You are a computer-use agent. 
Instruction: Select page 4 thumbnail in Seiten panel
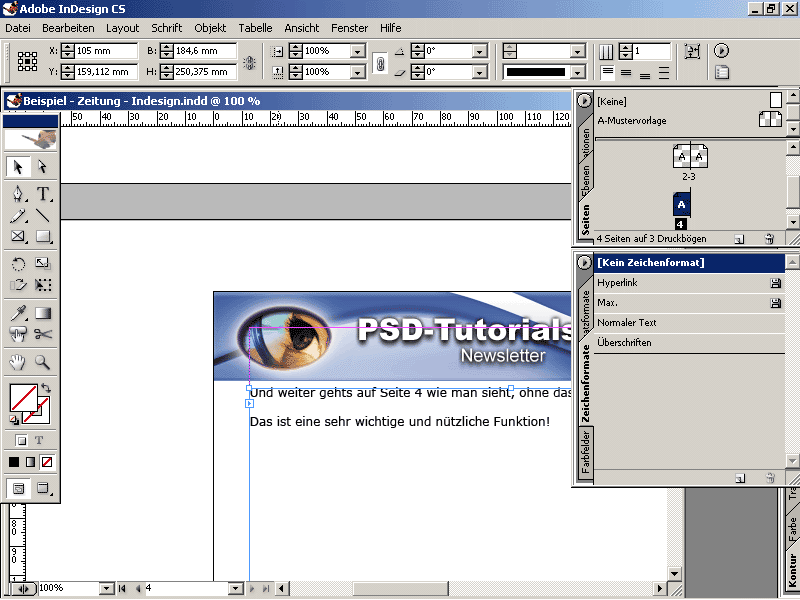coord(681,205)
